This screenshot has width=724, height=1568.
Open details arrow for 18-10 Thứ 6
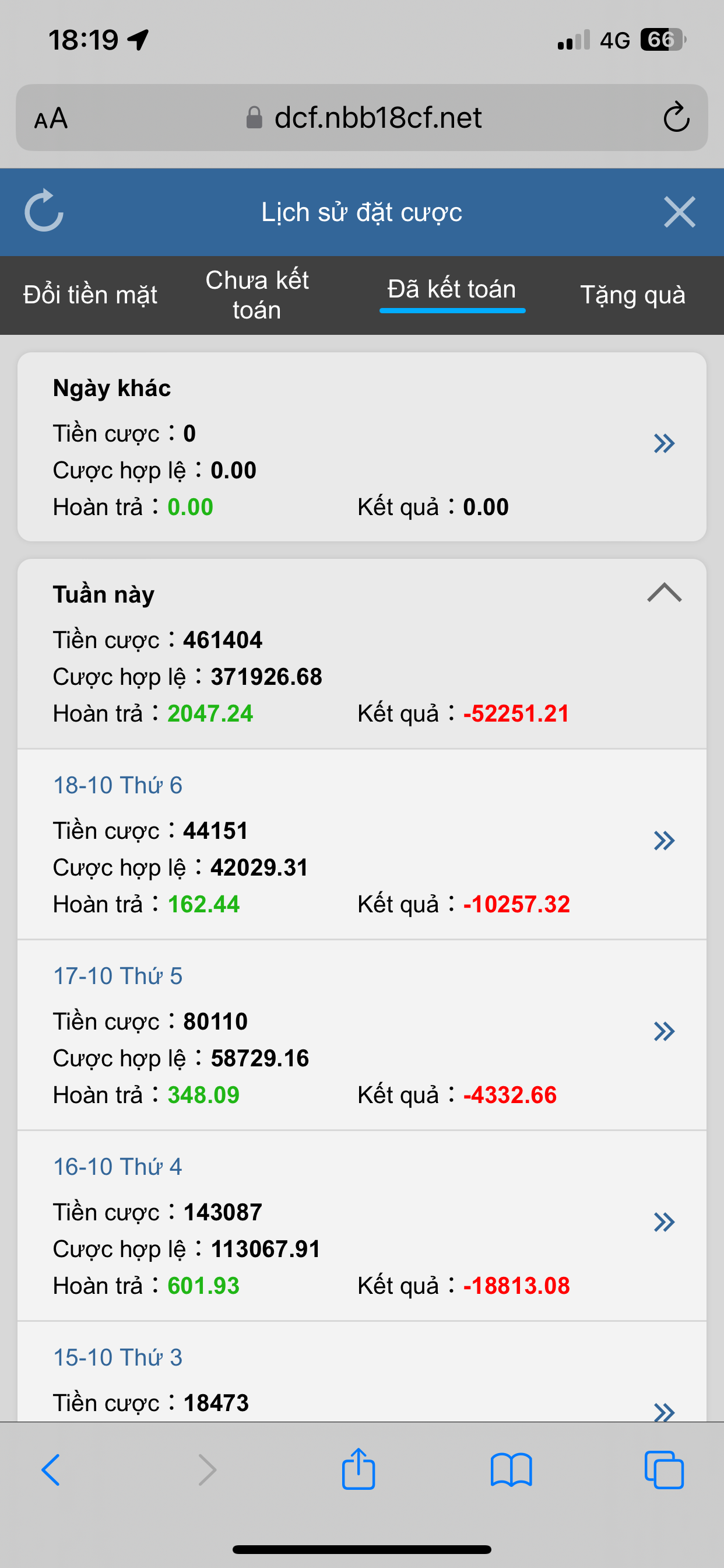click(x=664, y=841)
